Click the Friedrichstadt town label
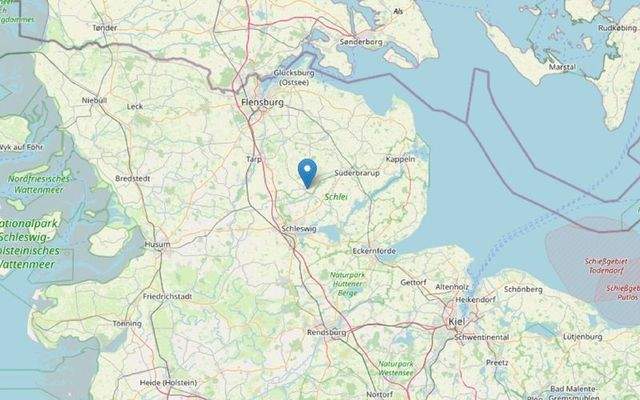 coord(167,296)
